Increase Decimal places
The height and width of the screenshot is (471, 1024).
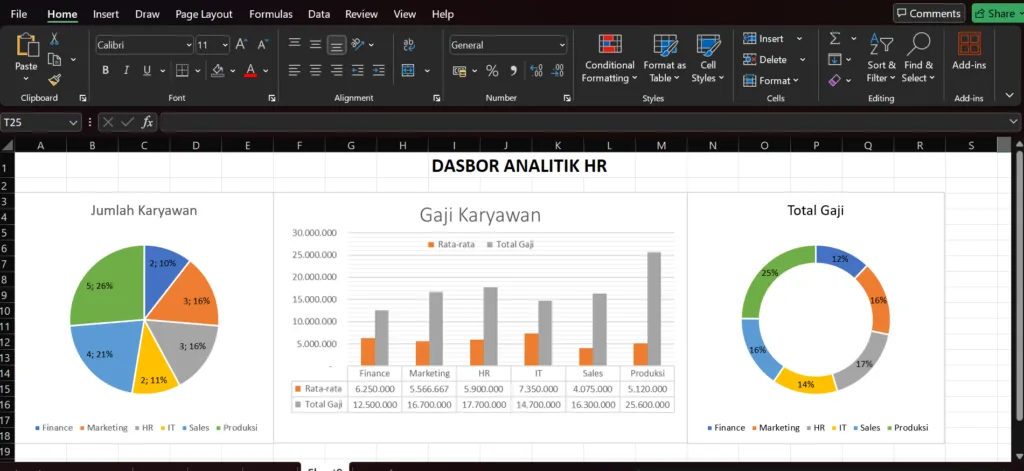[536, 71]
